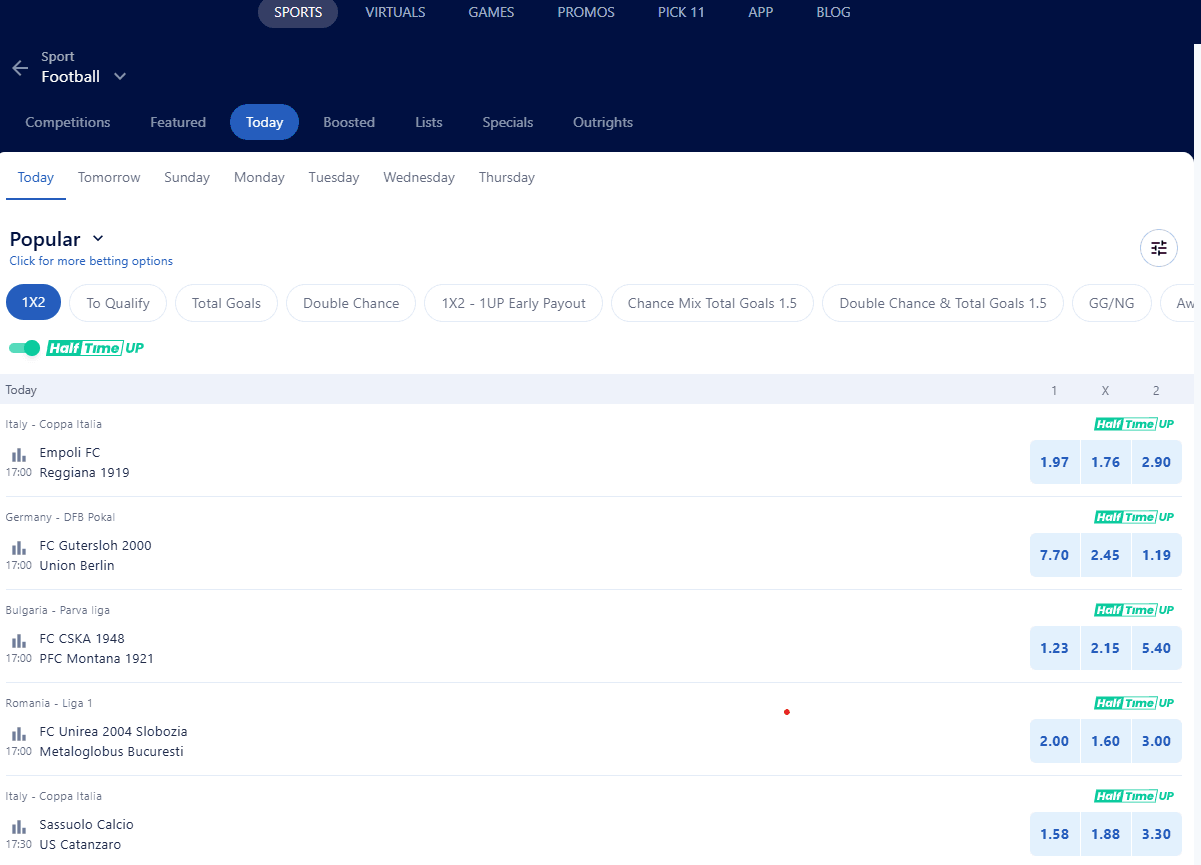Image resolution: width=1201 pixels, height=865 pixels.
Task: Turn off the HalfTime UP switch
Action: (24, 348)
